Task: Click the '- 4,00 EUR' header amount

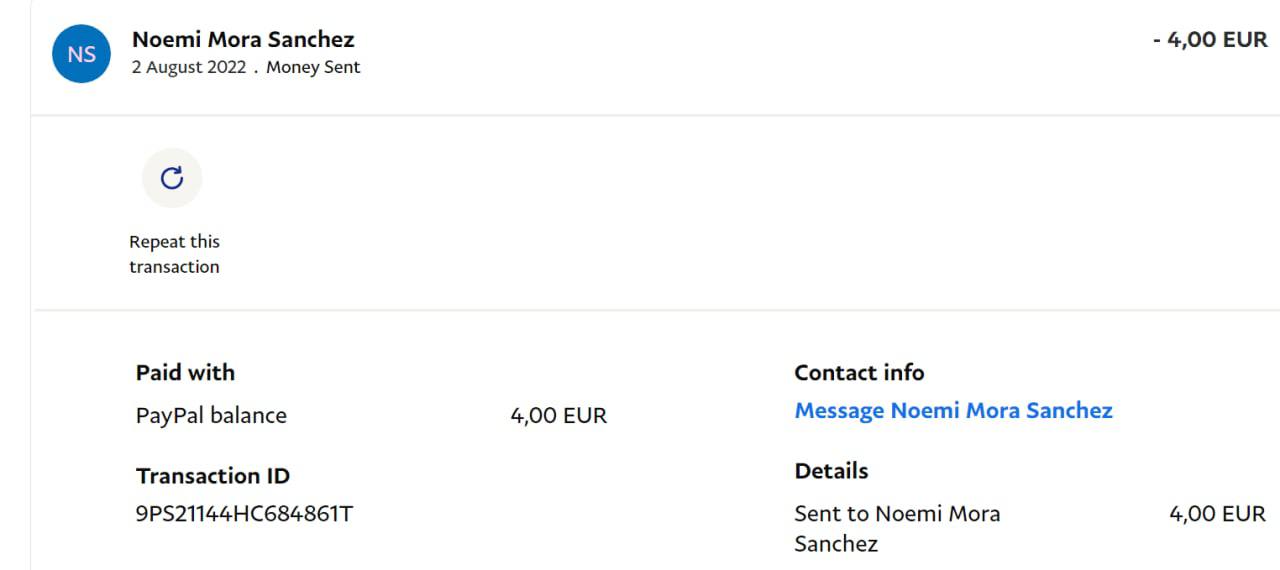Action: [1210, 40]
